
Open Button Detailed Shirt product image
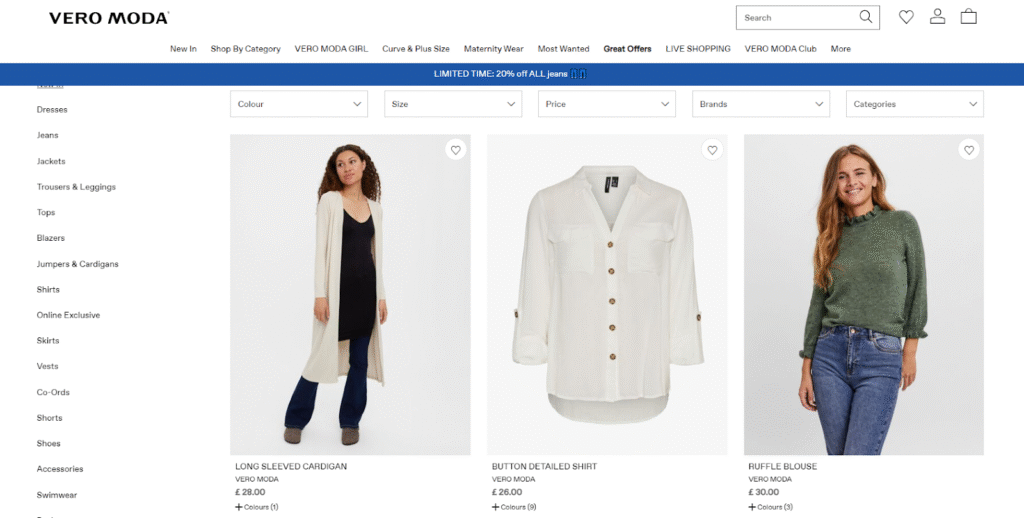[607, 295]
